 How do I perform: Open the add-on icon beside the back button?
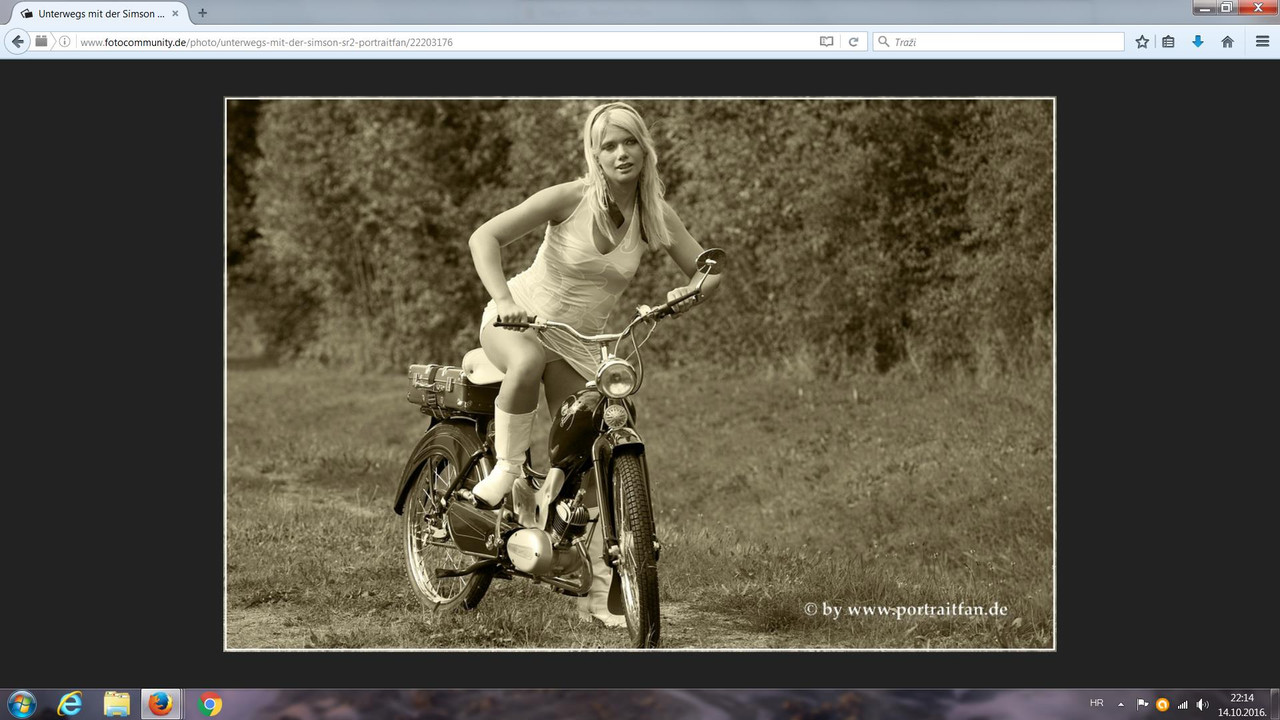pyautogui.click(x=41, y=42)
